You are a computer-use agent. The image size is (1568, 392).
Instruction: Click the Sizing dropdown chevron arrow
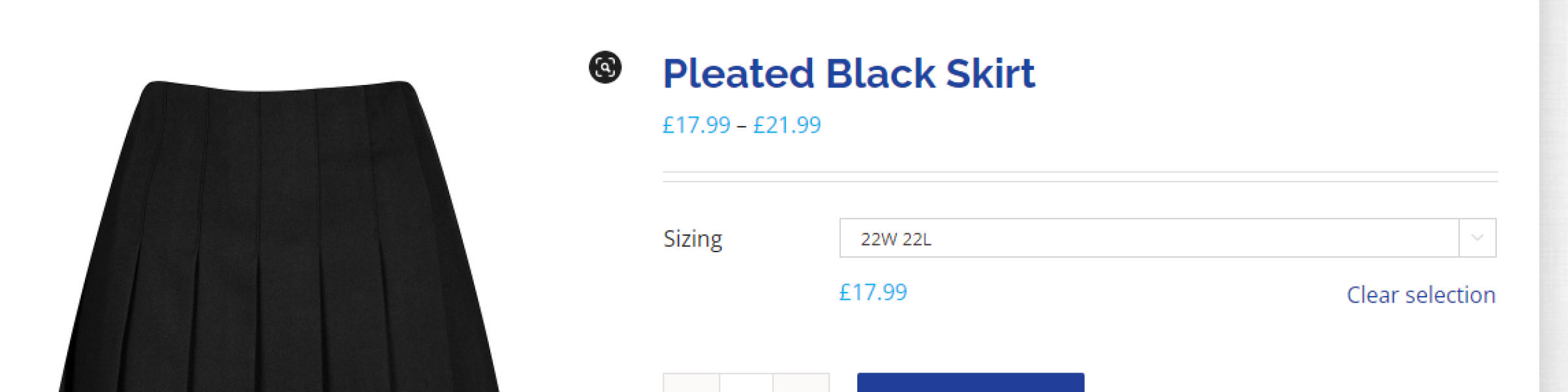1477,238
